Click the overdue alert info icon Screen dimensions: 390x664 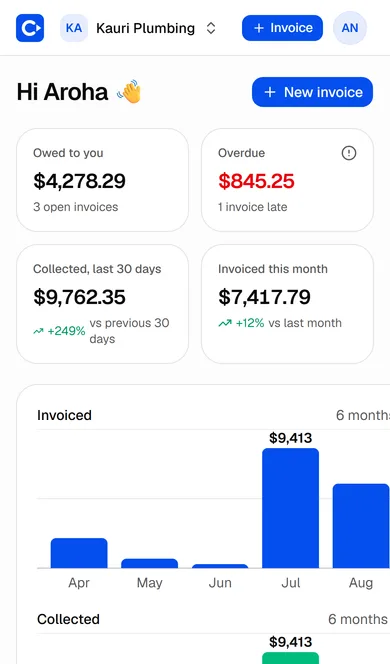pyautogui.click(x=349, y=153)
